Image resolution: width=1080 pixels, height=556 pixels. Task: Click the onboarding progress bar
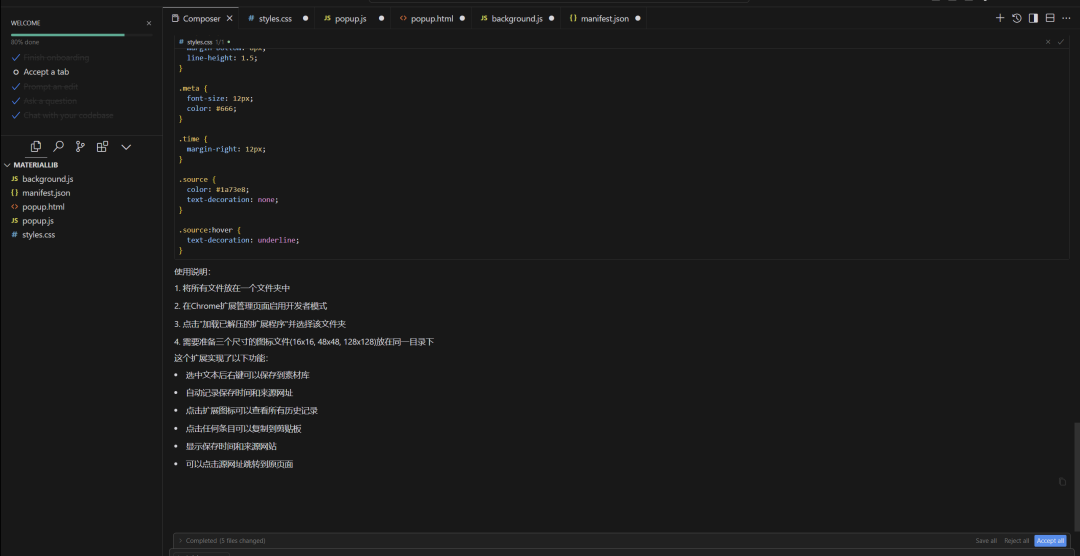coord(81,34)
